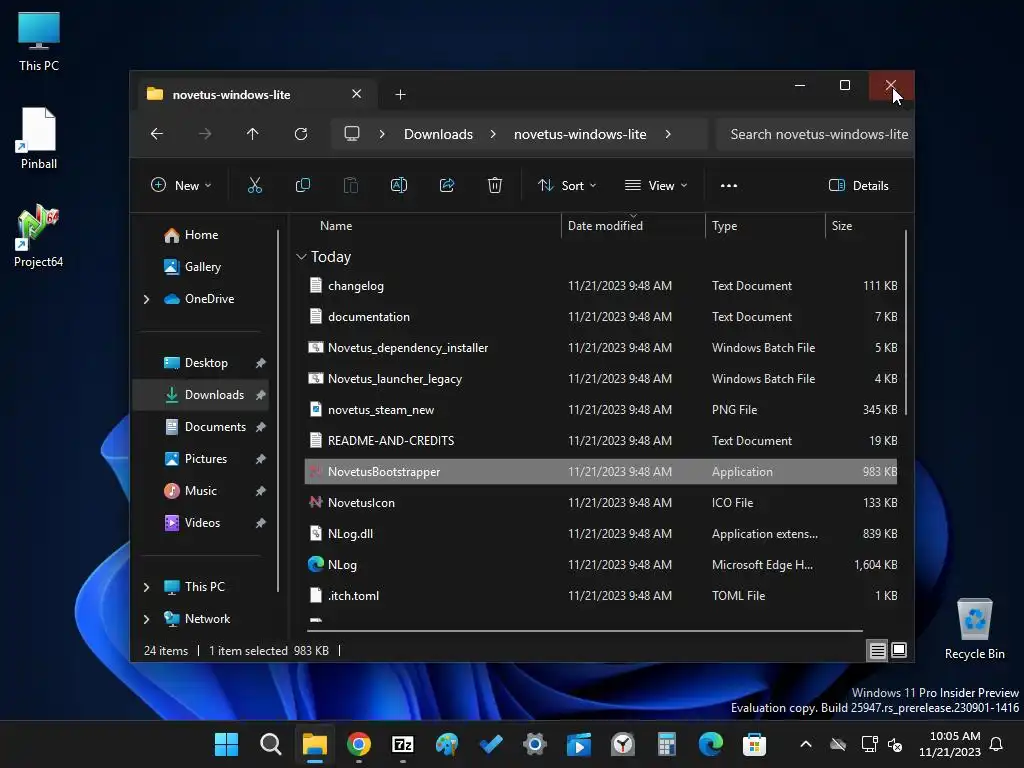Click the Search novetus-windows-lite field
Viewport: 1024px width, 768px height.
pos(814,134)
